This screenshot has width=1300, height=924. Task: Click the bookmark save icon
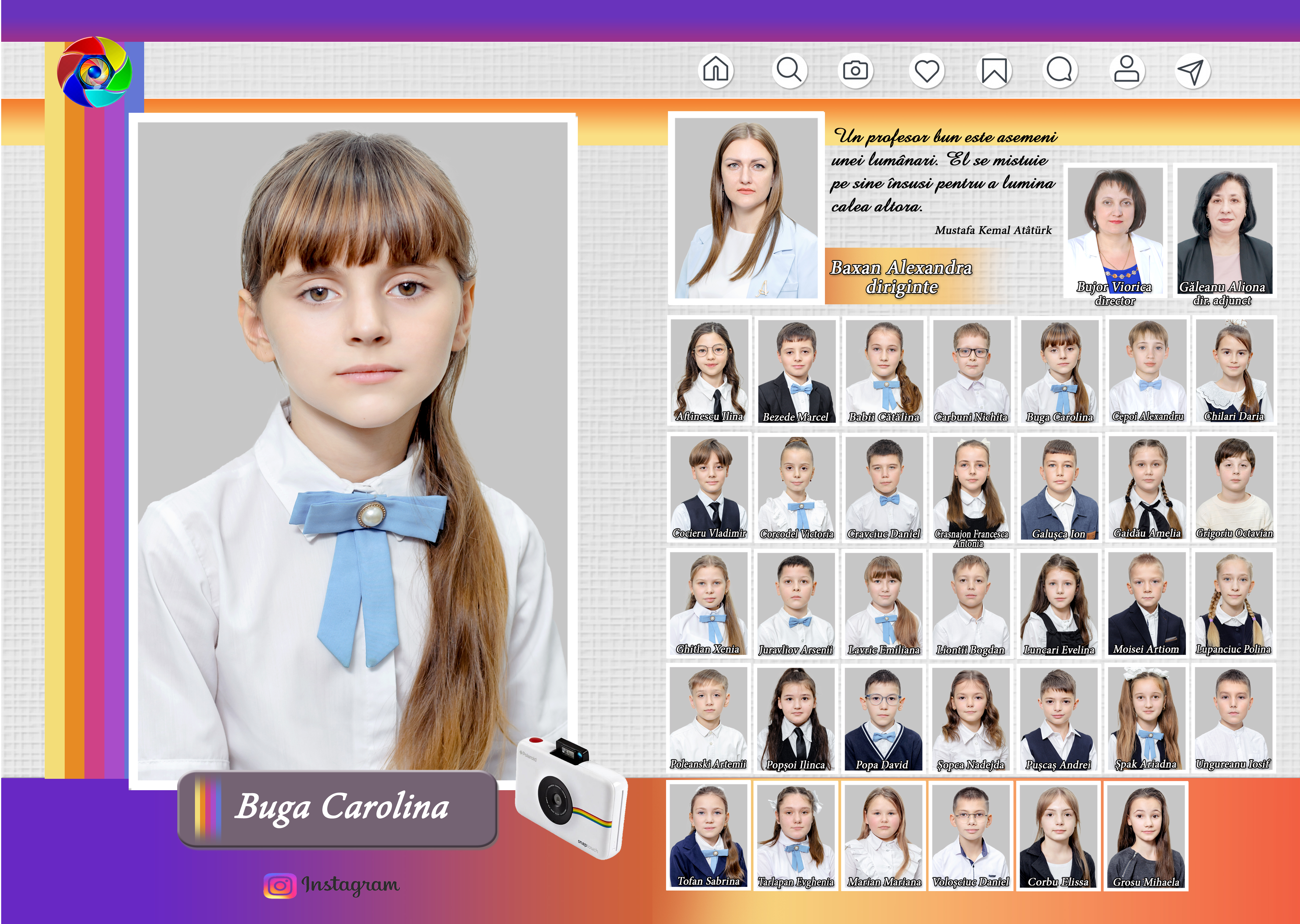(994, 71)
